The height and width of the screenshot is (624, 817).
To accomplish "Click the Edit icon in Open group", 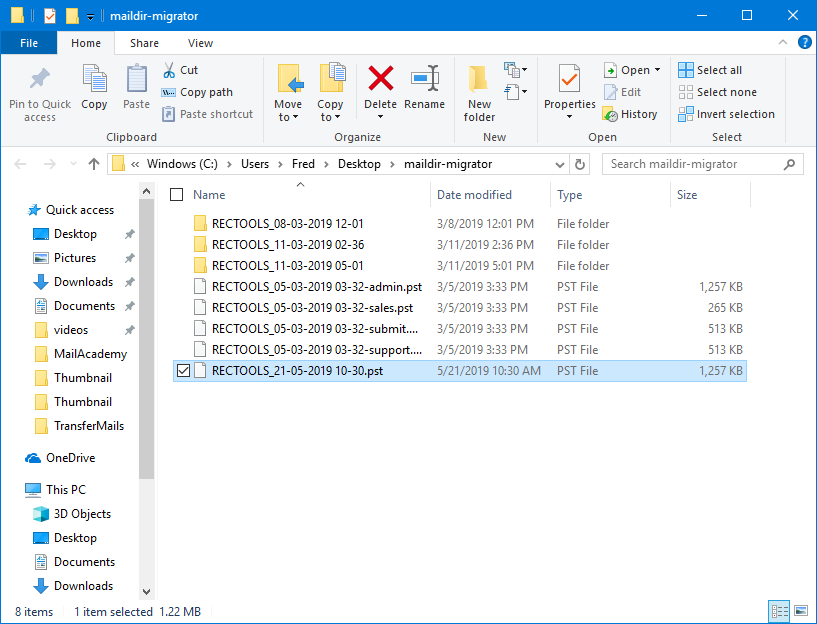I will (610, 92).
